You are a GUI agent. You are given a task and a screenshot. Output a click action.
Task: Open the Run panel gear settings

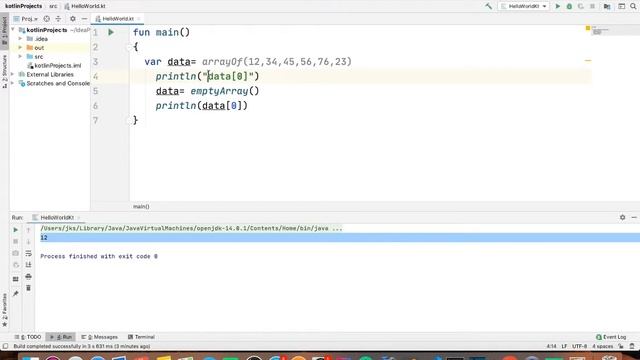click(622, 218)
